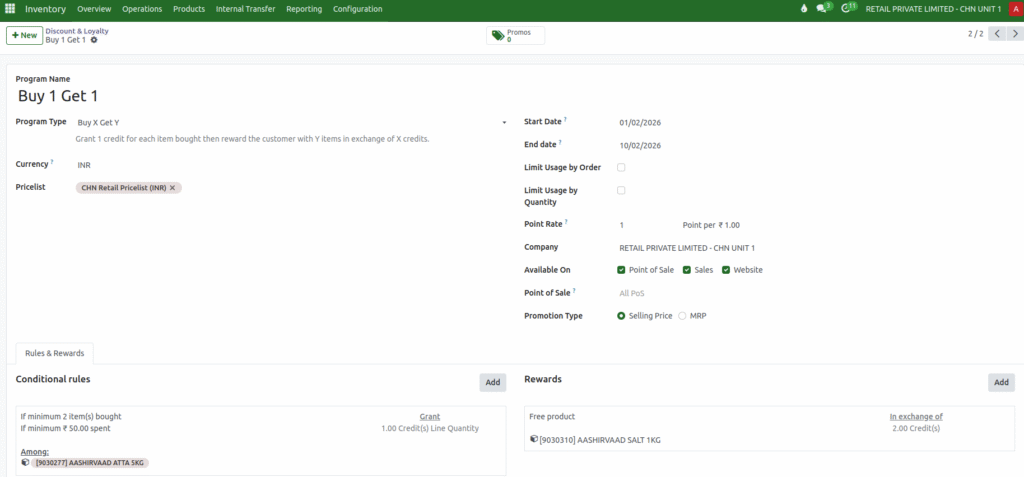Remove CHN Retail Pricelist tag
This screenshot has width=1024, height=477.
(x=173, y=187)
